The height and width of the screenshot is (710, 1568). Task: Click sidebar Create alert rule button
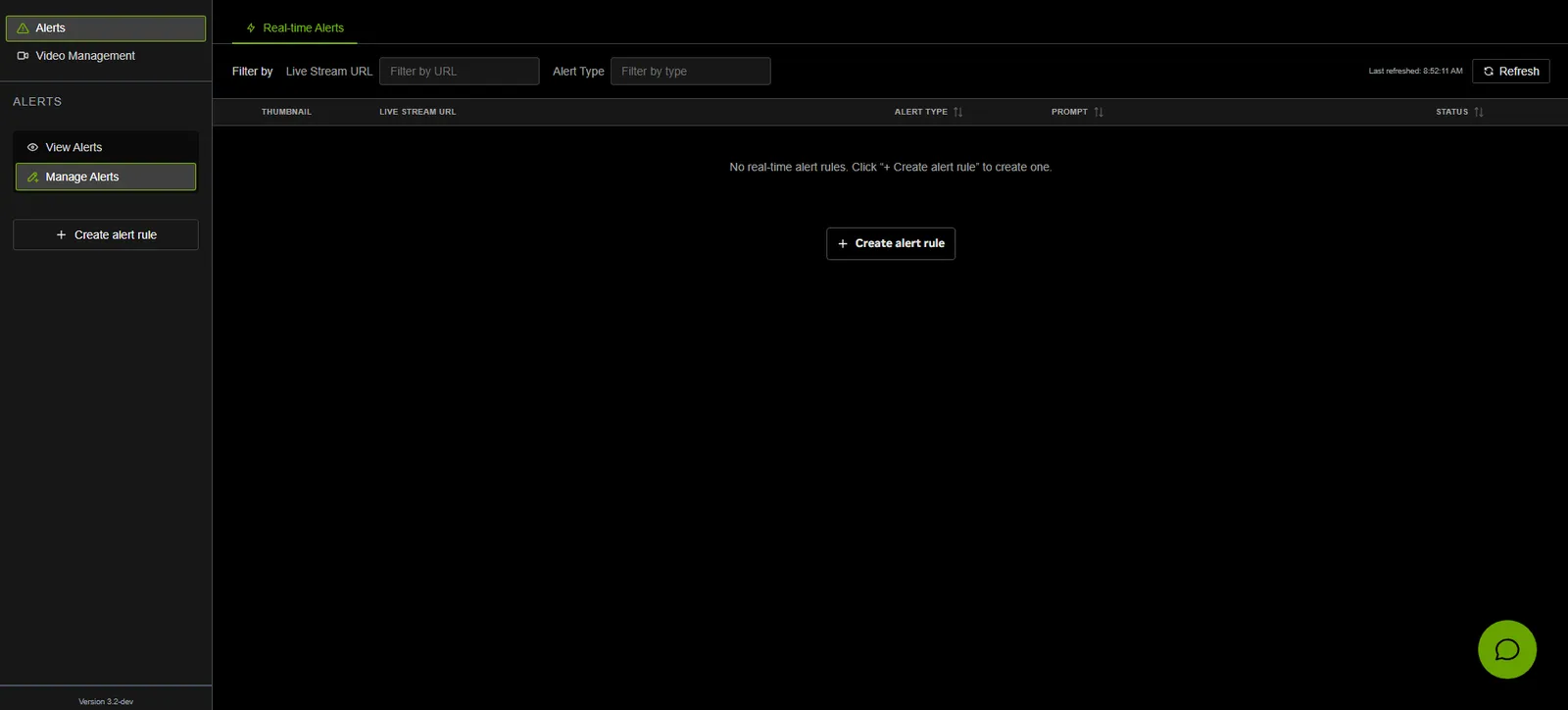click(x=106, y=234)
